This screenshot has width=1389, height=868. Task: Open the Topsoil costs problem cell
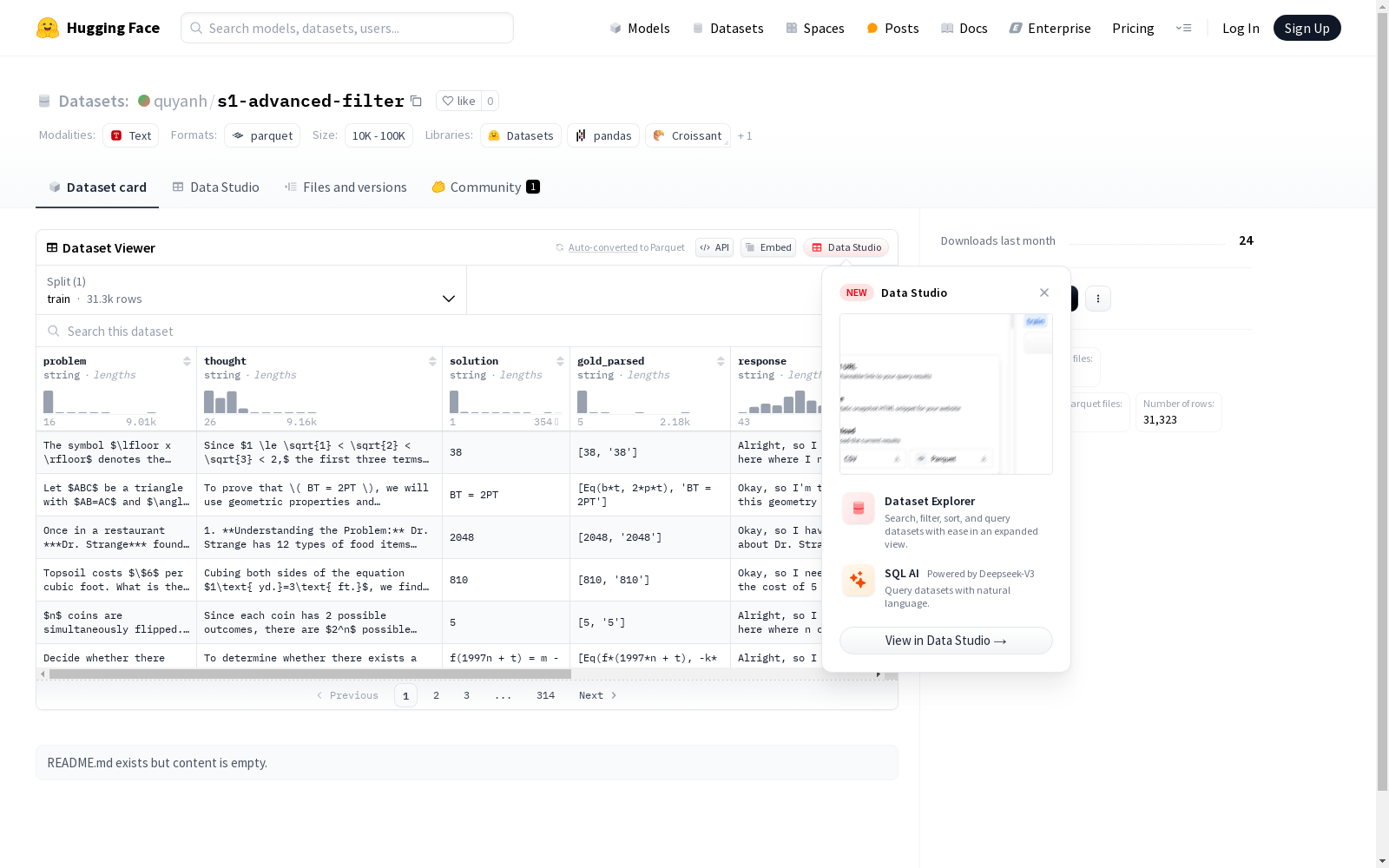(116, 580)
